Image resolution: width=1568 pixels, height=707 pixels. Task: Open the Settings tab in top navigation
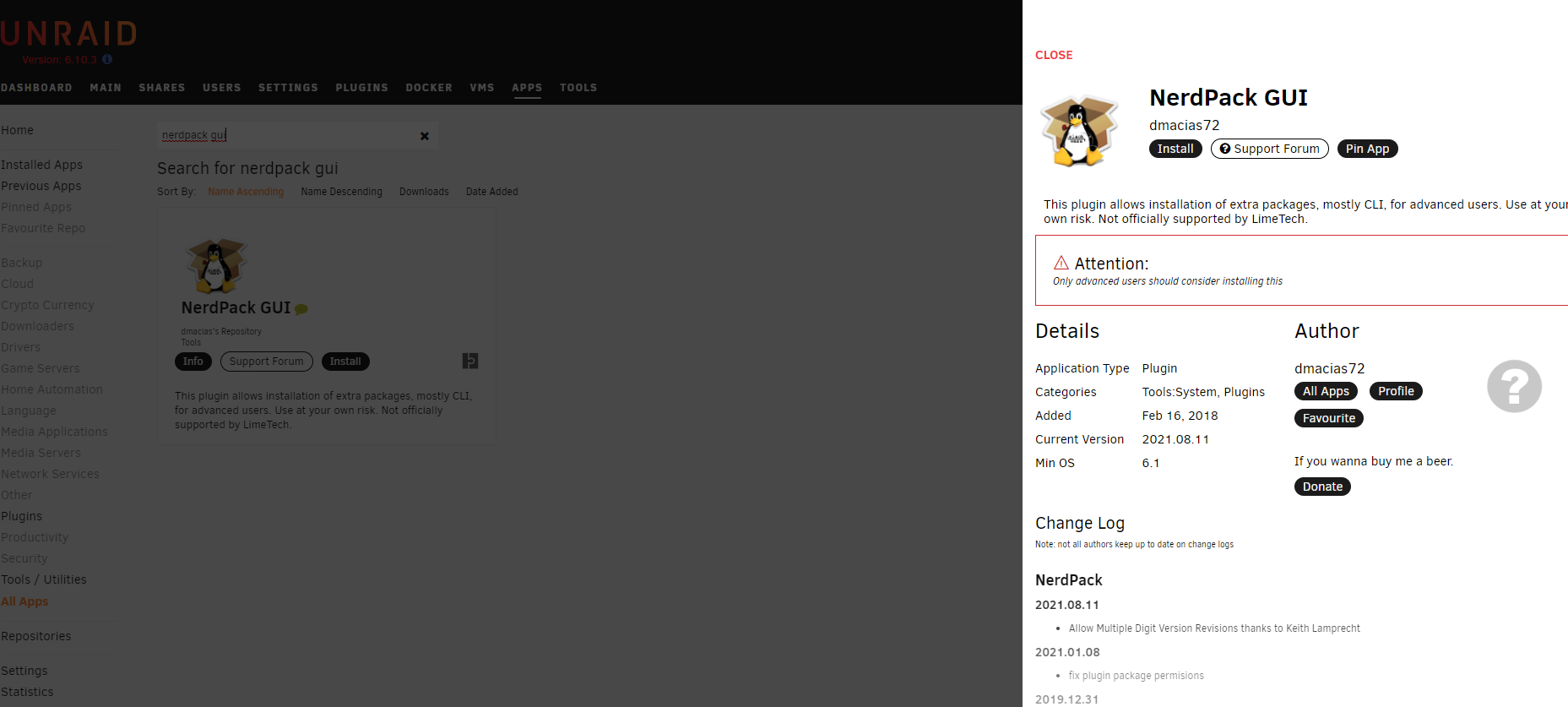(289, 88)
